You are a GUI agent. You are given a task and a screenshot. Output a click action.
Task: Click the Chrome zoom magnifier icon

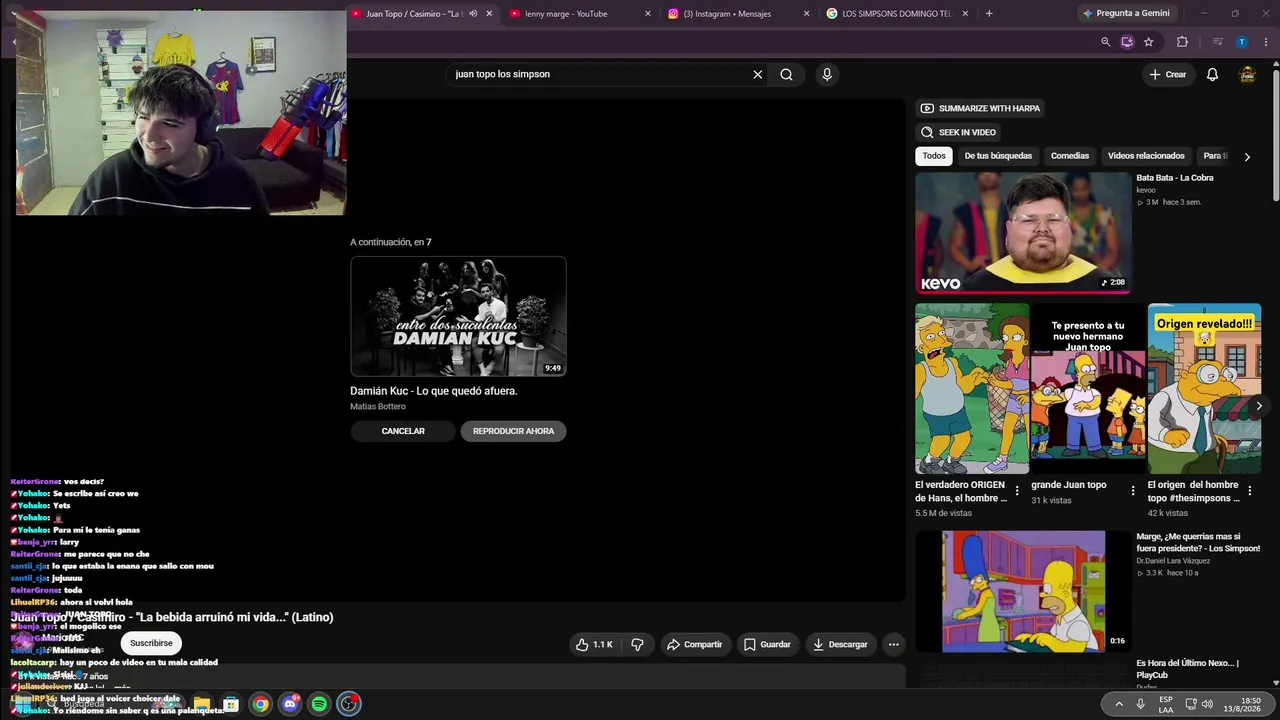tap(1105, 42)
